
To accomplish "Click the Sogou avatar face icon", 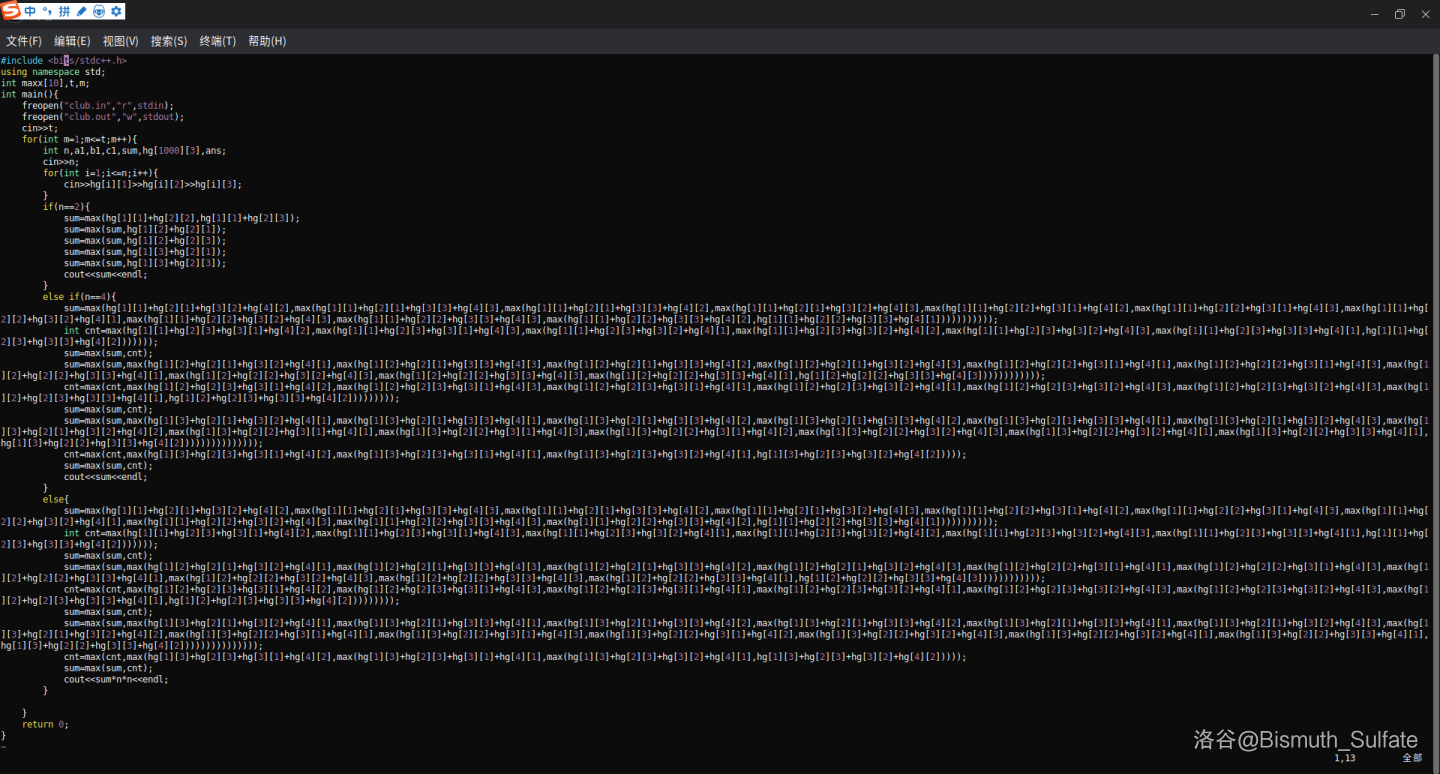I will [x=99, y=11].
